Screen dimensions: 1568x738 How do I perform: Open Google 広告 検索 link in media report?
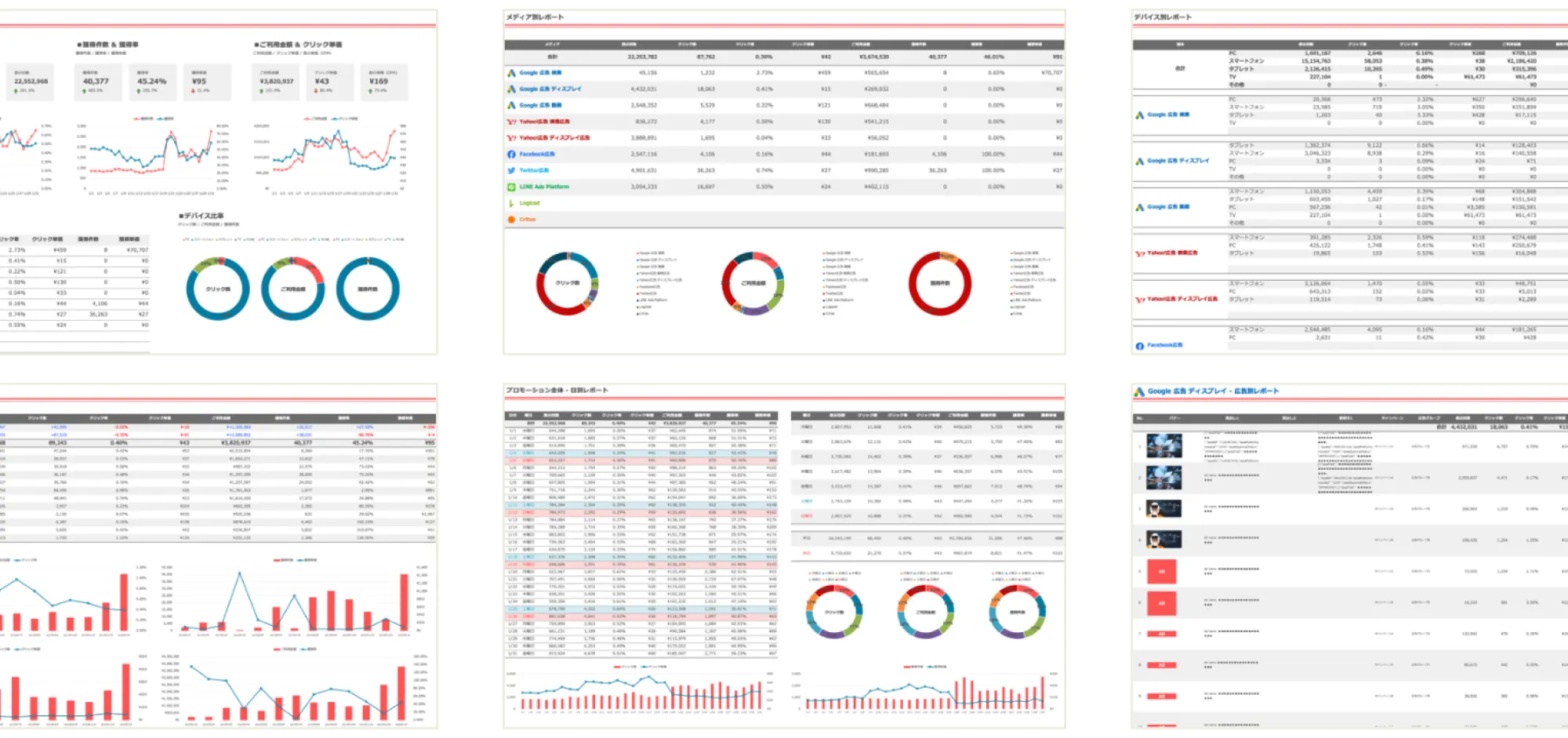tap(540, 73)
